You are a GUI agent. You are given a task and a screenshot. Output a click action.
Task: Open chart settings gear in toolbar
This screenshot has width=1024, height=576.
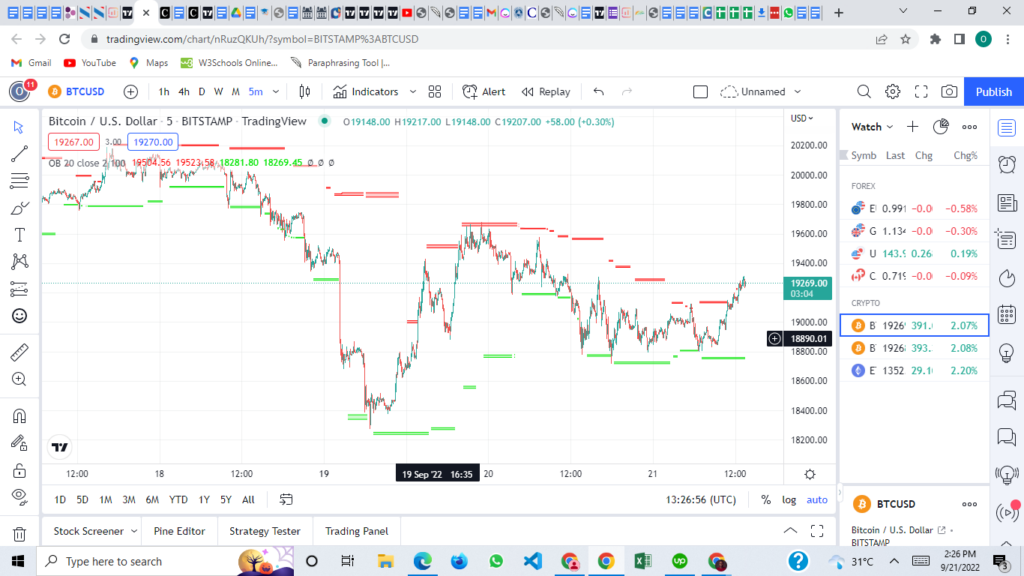click(x=892, y=92)
